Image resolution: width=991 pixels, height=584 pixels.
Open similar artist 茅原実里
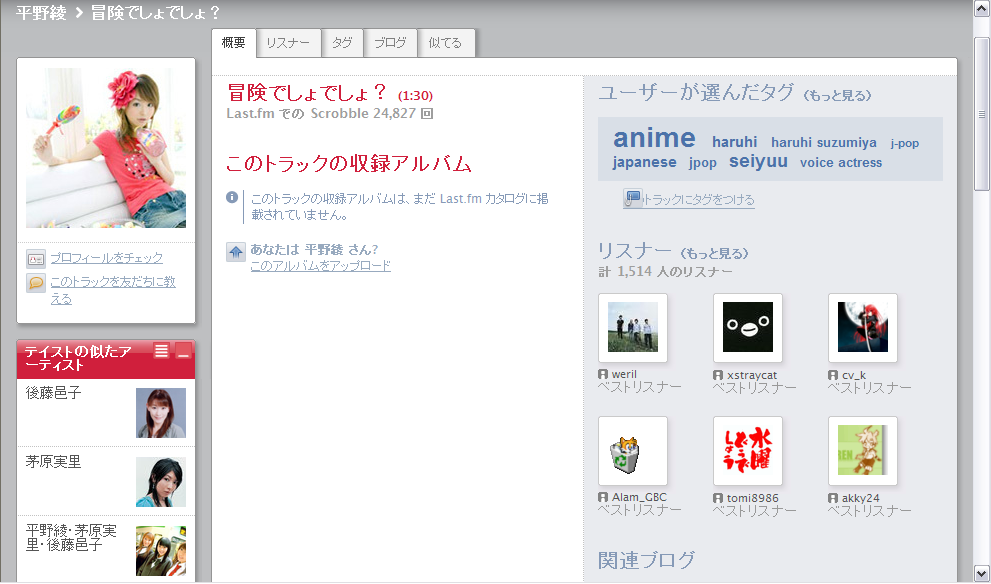point(54,462)
